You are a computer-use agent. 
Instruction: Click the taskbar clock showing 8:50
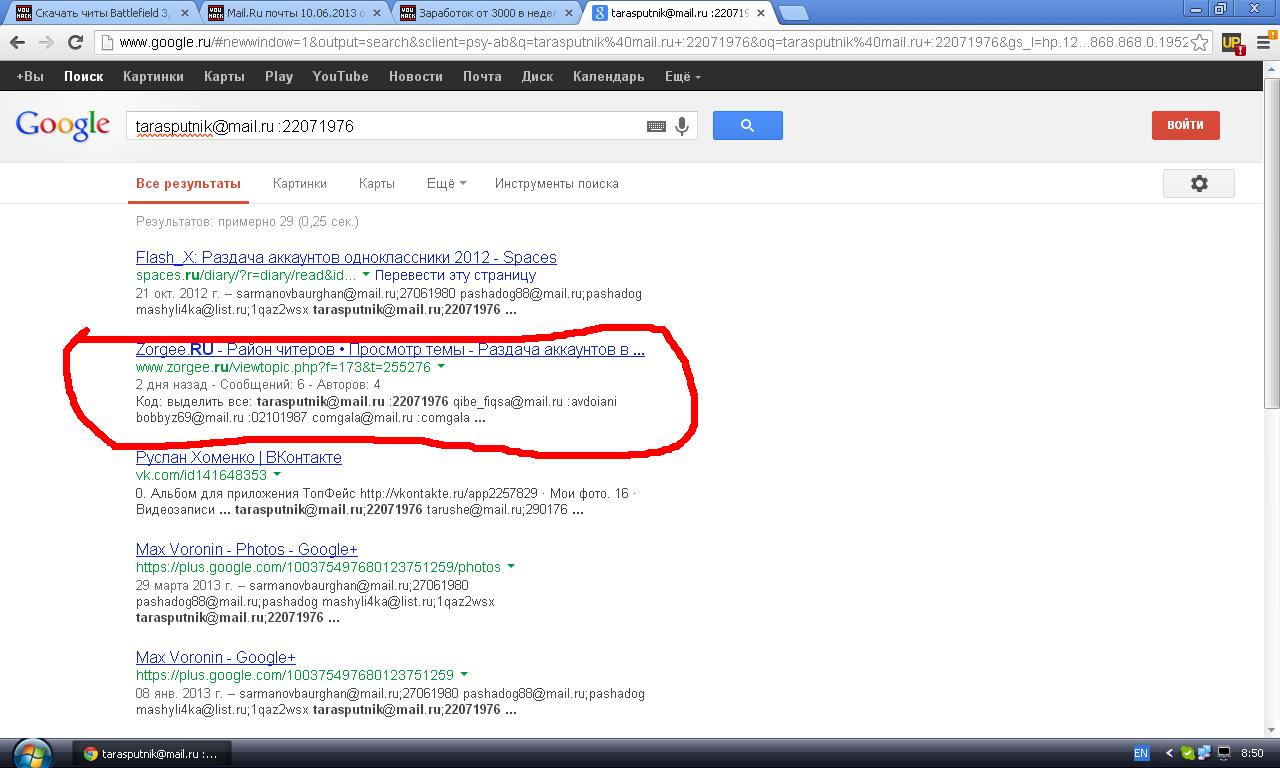[1252, 753]
